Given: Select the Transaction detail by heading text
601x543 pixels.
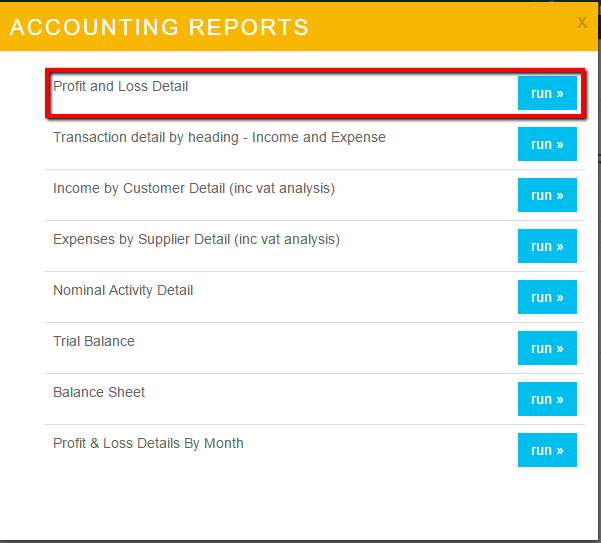Looking at the screenshot, I should (218, 138).
